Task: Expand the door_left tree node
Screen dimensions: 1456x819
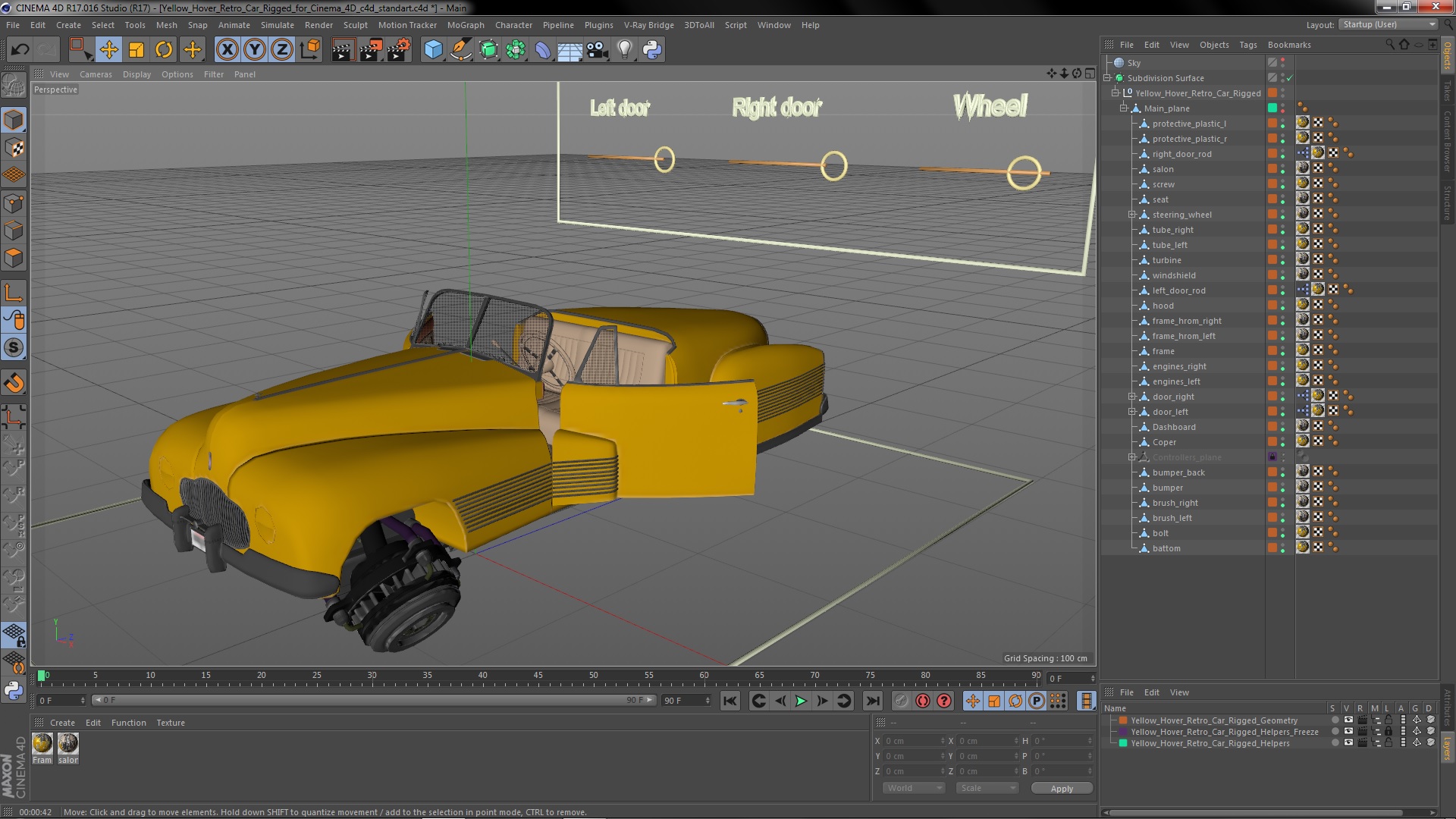Action: pyautogui.click(x=1132, y=412)
